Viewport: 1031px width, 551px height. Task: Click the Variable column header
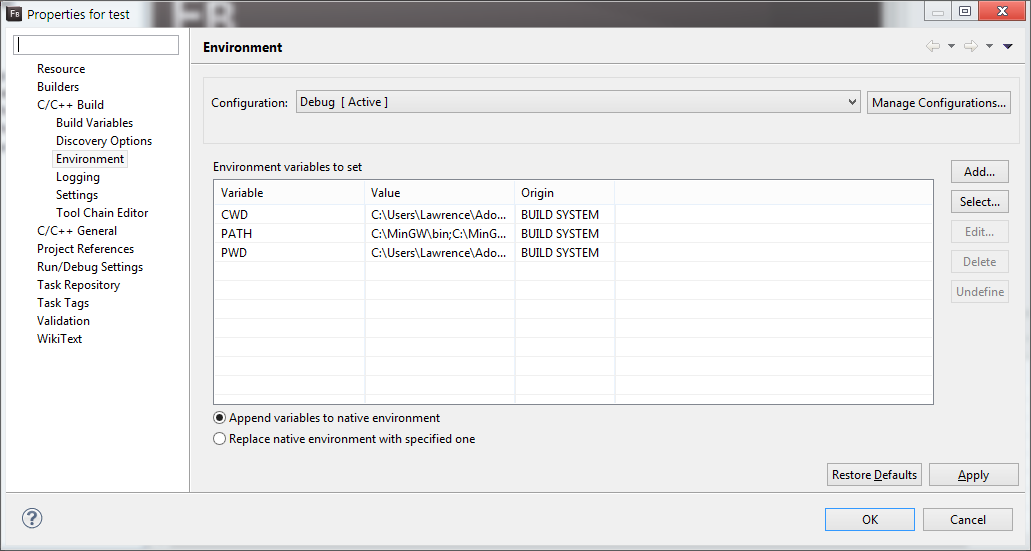(289, 193)
